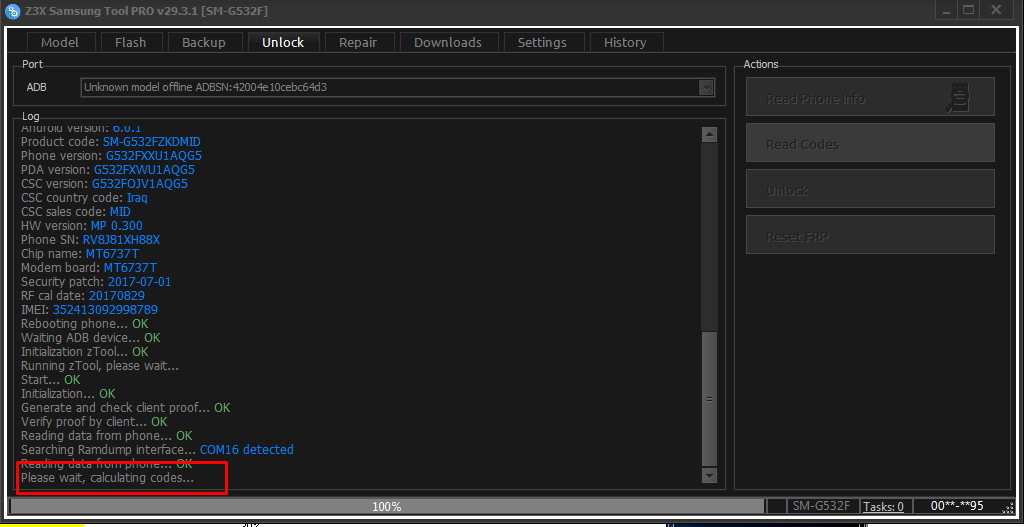1024x527 pixels.
Task: Click the log scrollbar down arrow
Action: click(x=709, y=475)
